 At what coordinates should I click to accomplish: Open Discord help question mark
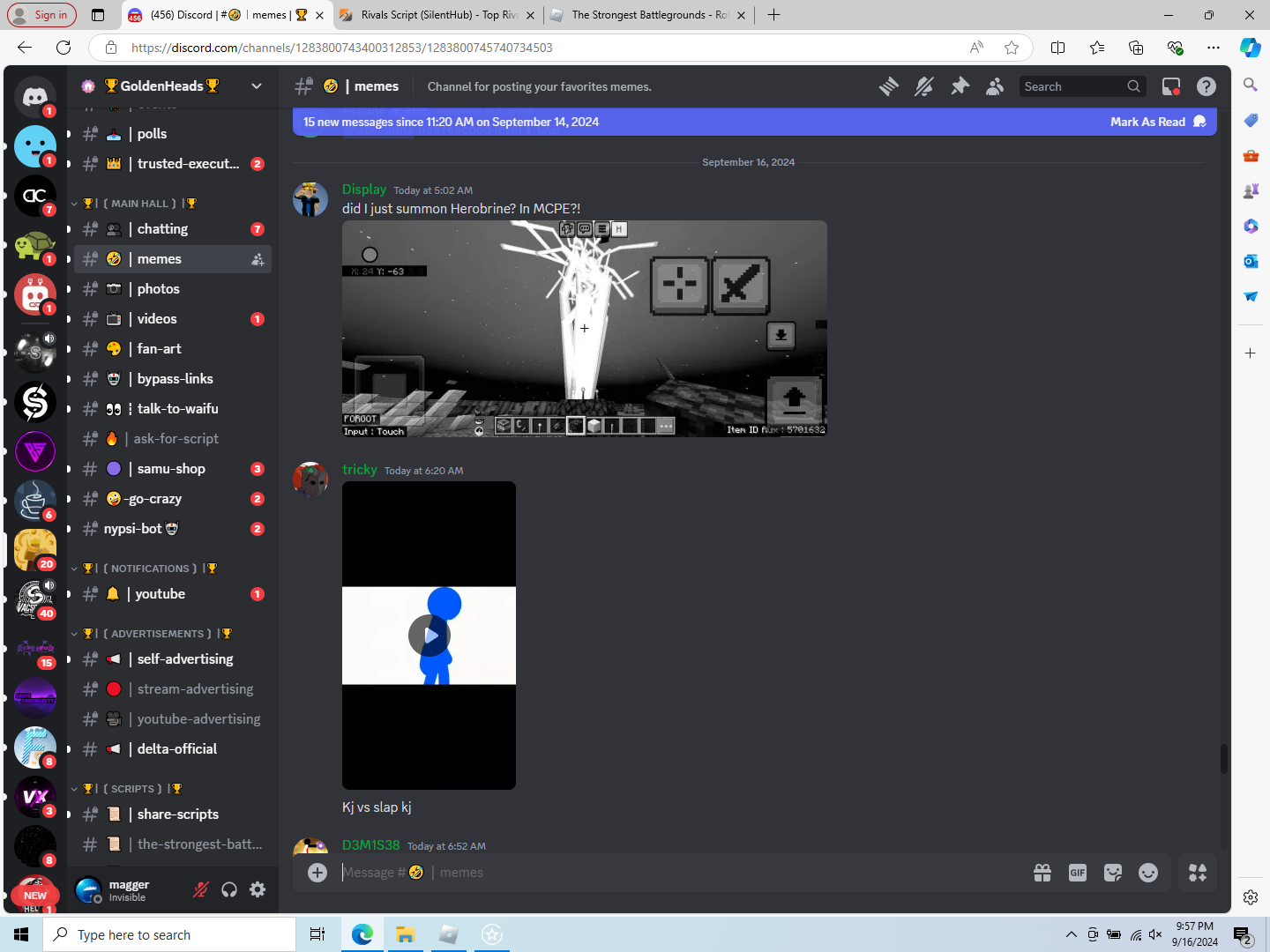1206,86
